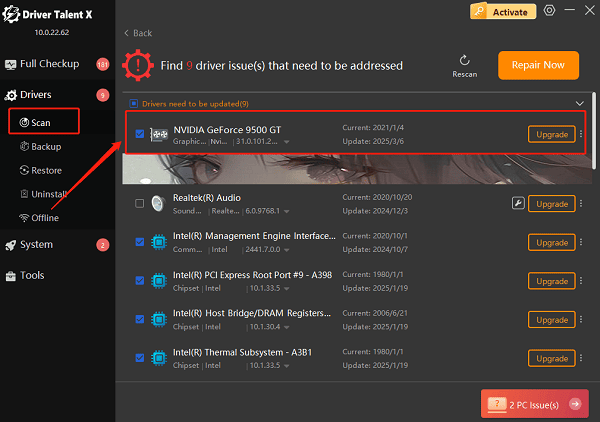Image resolution: width=600 pixels, height=422 pixels.
Task: Upgrade the Host Bridge/DRAM Registers driver
Action: click(552, 320)
